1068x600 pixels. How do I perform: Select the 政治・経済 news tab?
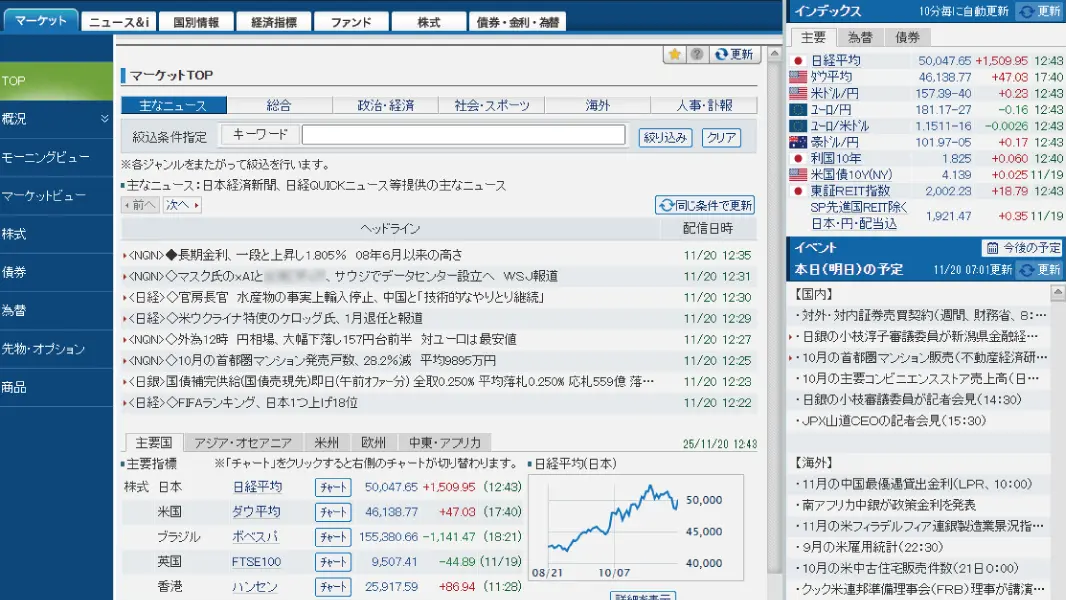[x=386, y=105]
